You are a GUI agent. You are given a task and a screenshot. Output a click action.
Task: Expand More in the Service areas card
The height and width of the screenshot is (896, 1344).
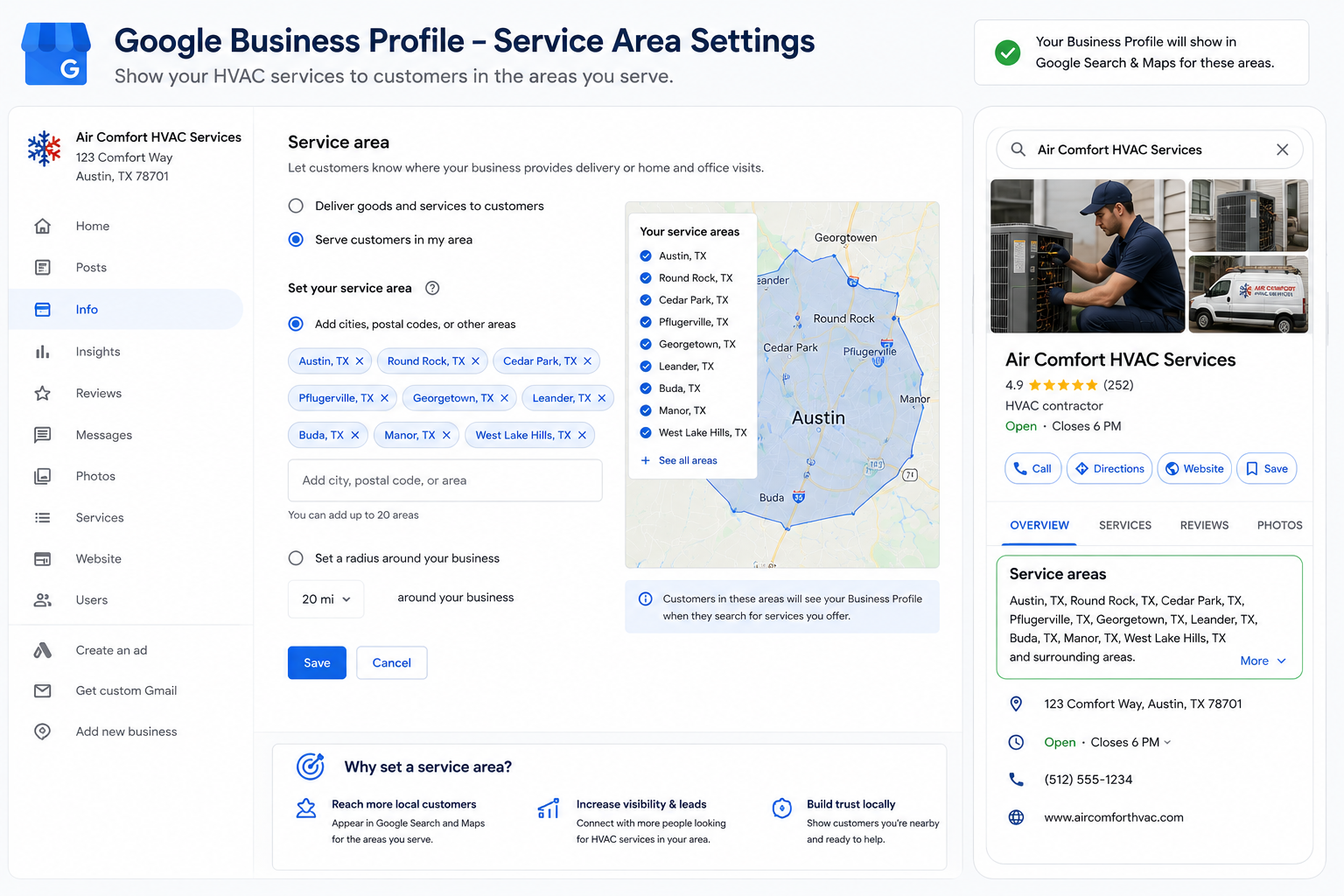1263,661
